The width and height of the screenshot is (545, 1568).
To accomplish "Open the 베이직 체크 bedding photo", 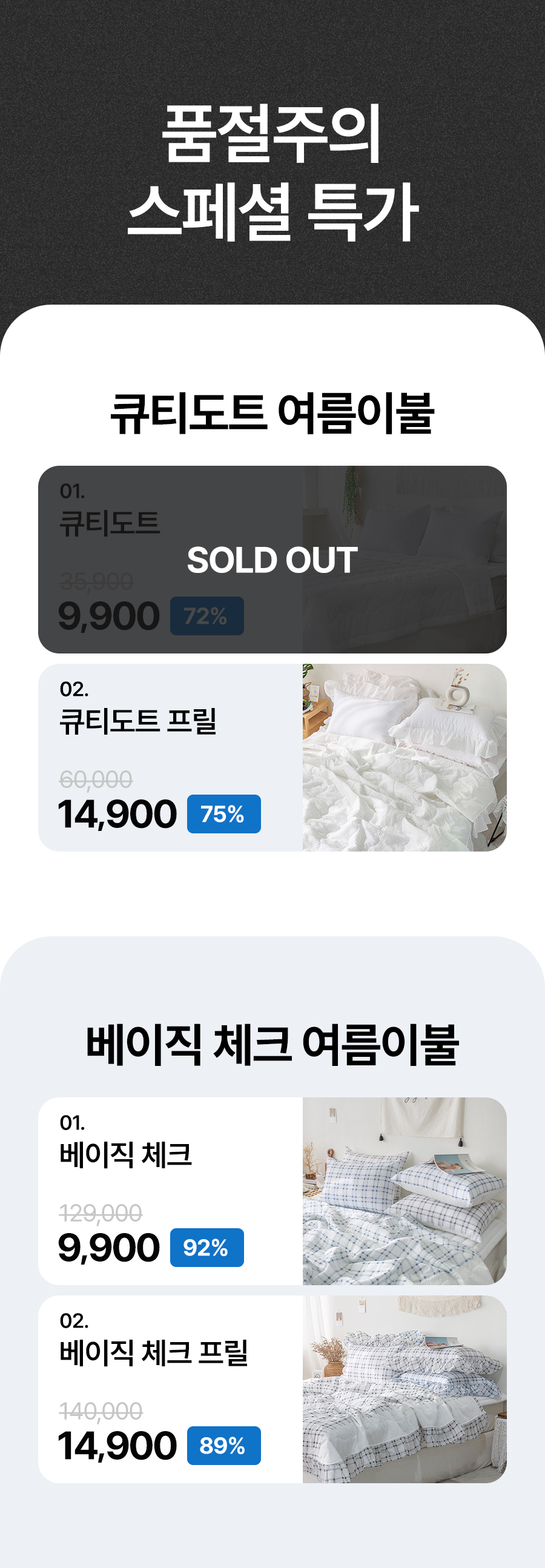I will coord(405,1191).
